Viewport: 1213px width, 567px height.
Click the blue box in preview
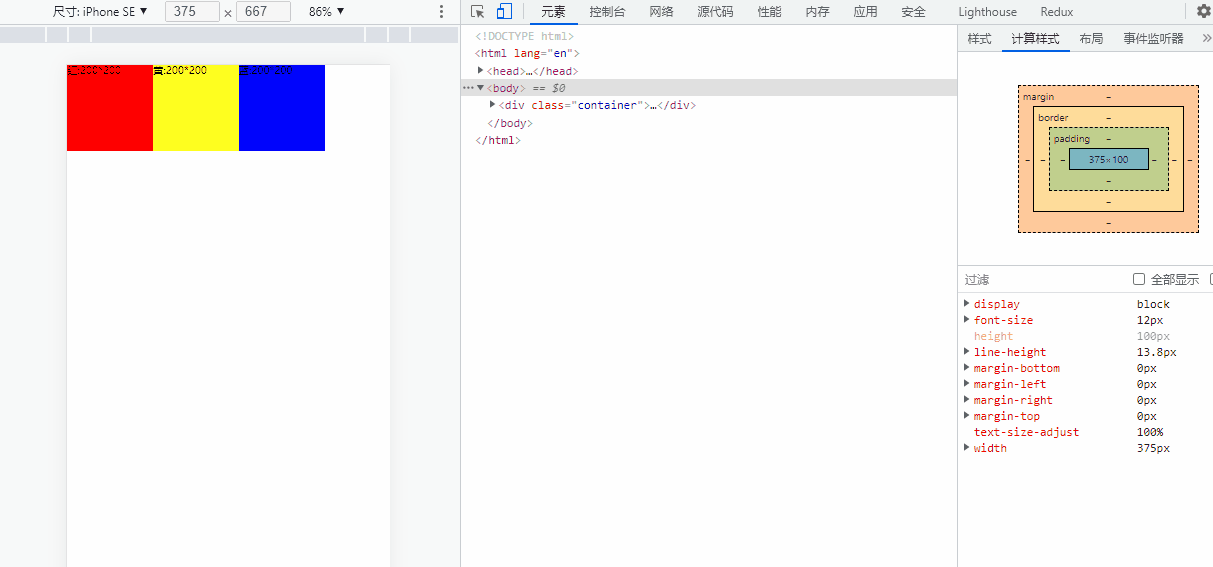282,108
